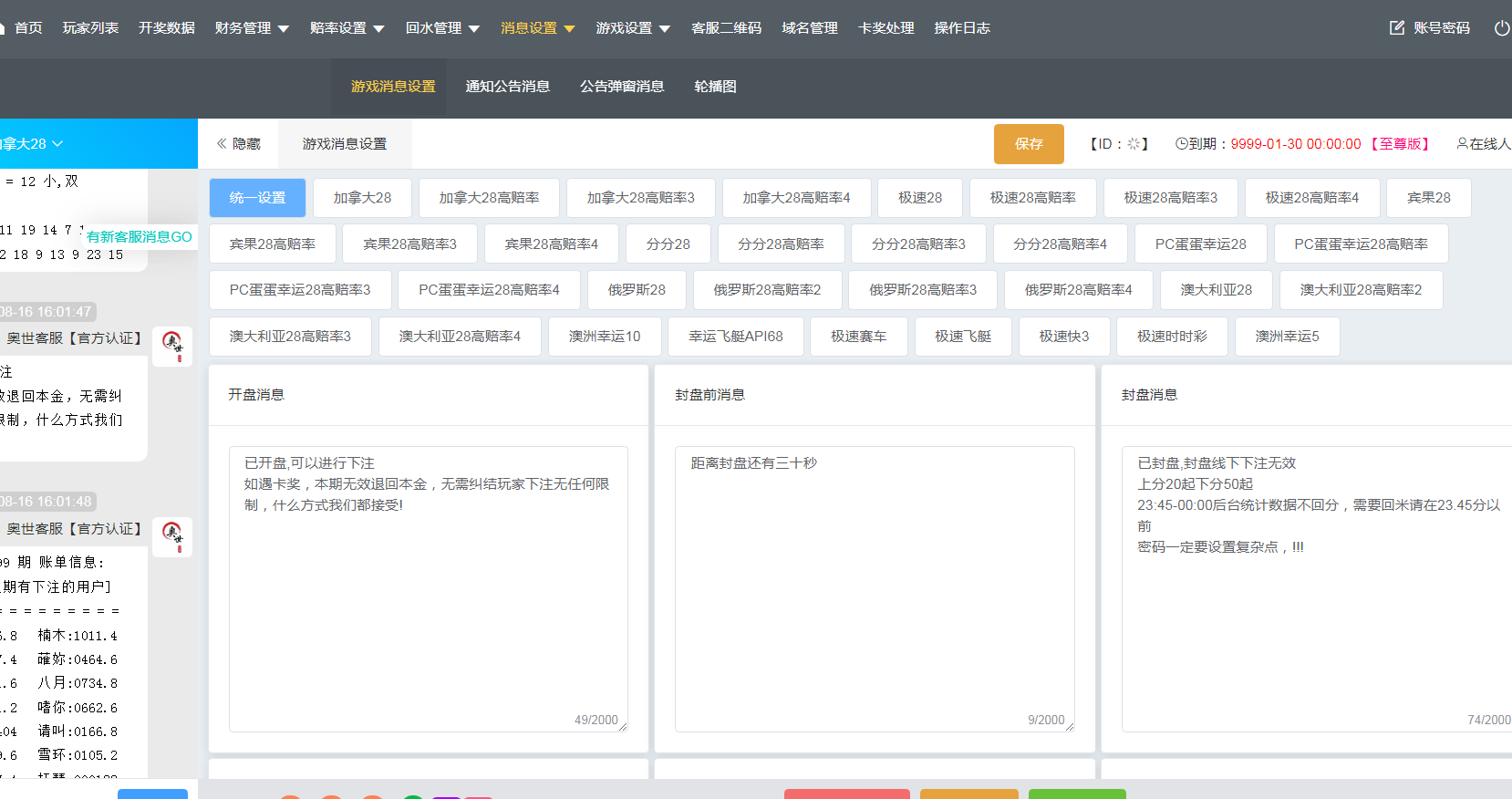Open the 轮播图 tab
Screen dimensions: 1512x799
pos(715,87)
